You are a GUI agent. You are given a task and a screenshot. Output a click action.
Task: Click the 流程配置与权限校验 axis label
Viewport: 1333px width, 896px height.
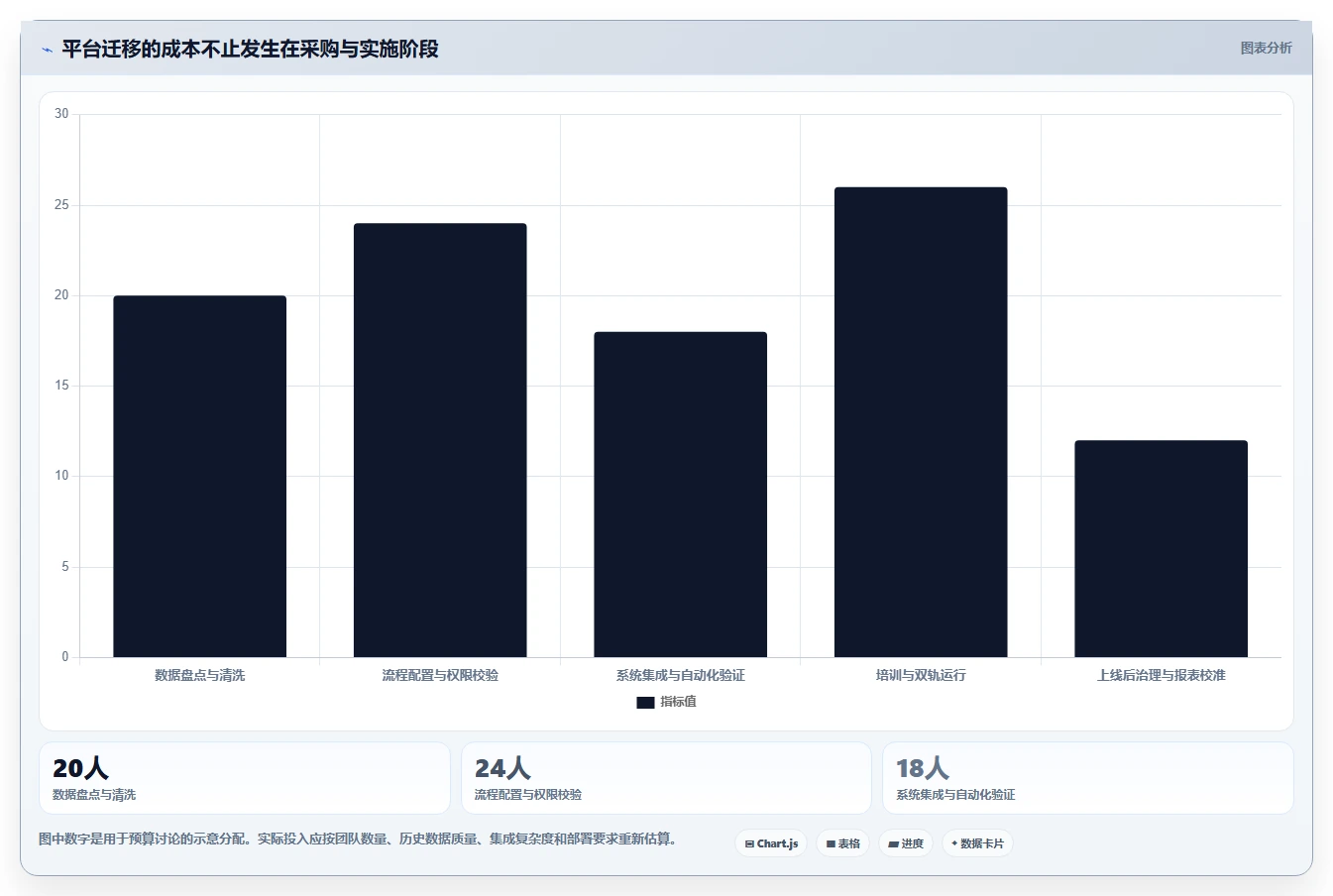point(440,675)
